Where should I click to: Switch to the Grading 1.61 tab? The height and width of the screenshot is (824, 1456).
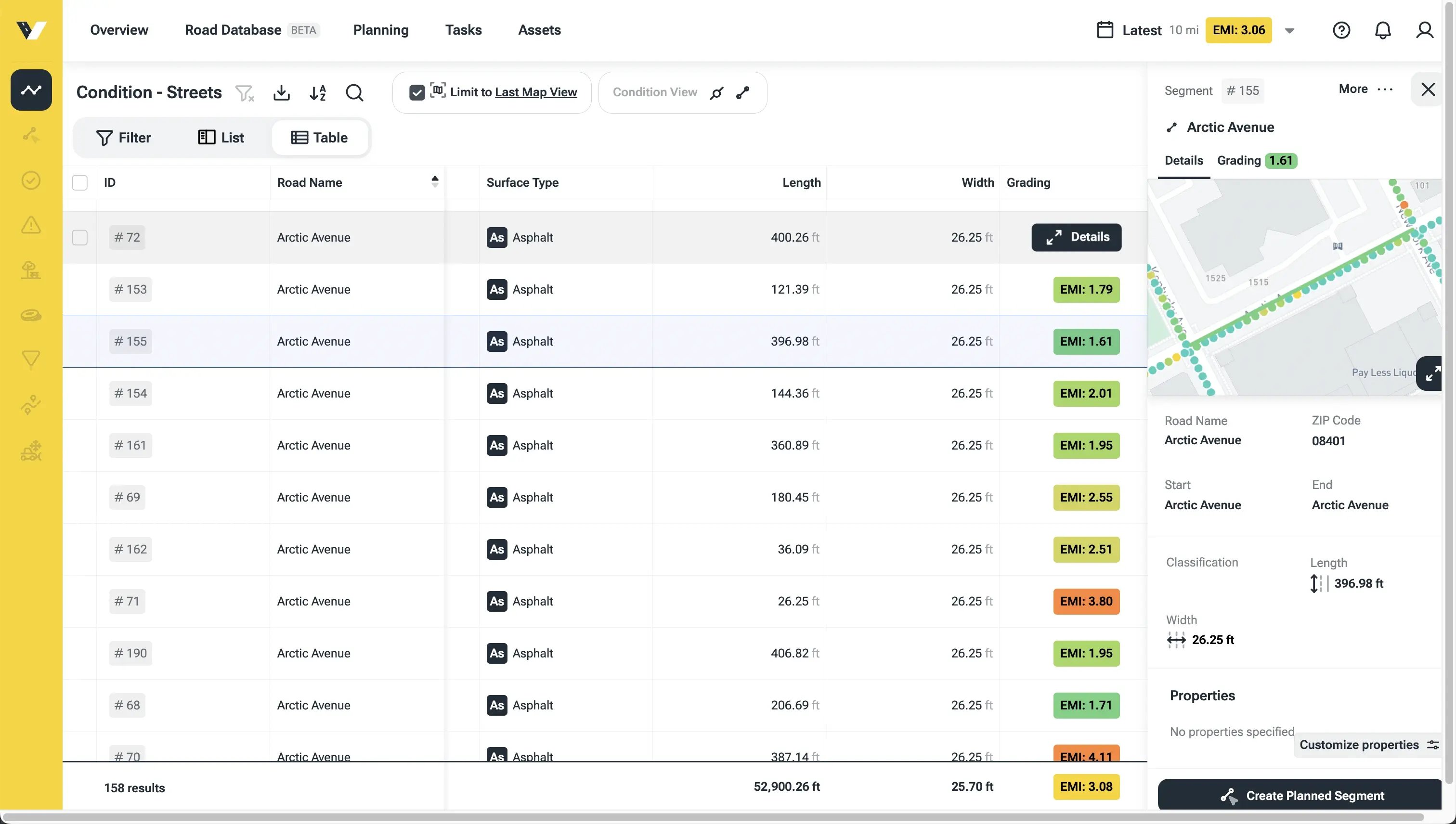click(1257, 161)
